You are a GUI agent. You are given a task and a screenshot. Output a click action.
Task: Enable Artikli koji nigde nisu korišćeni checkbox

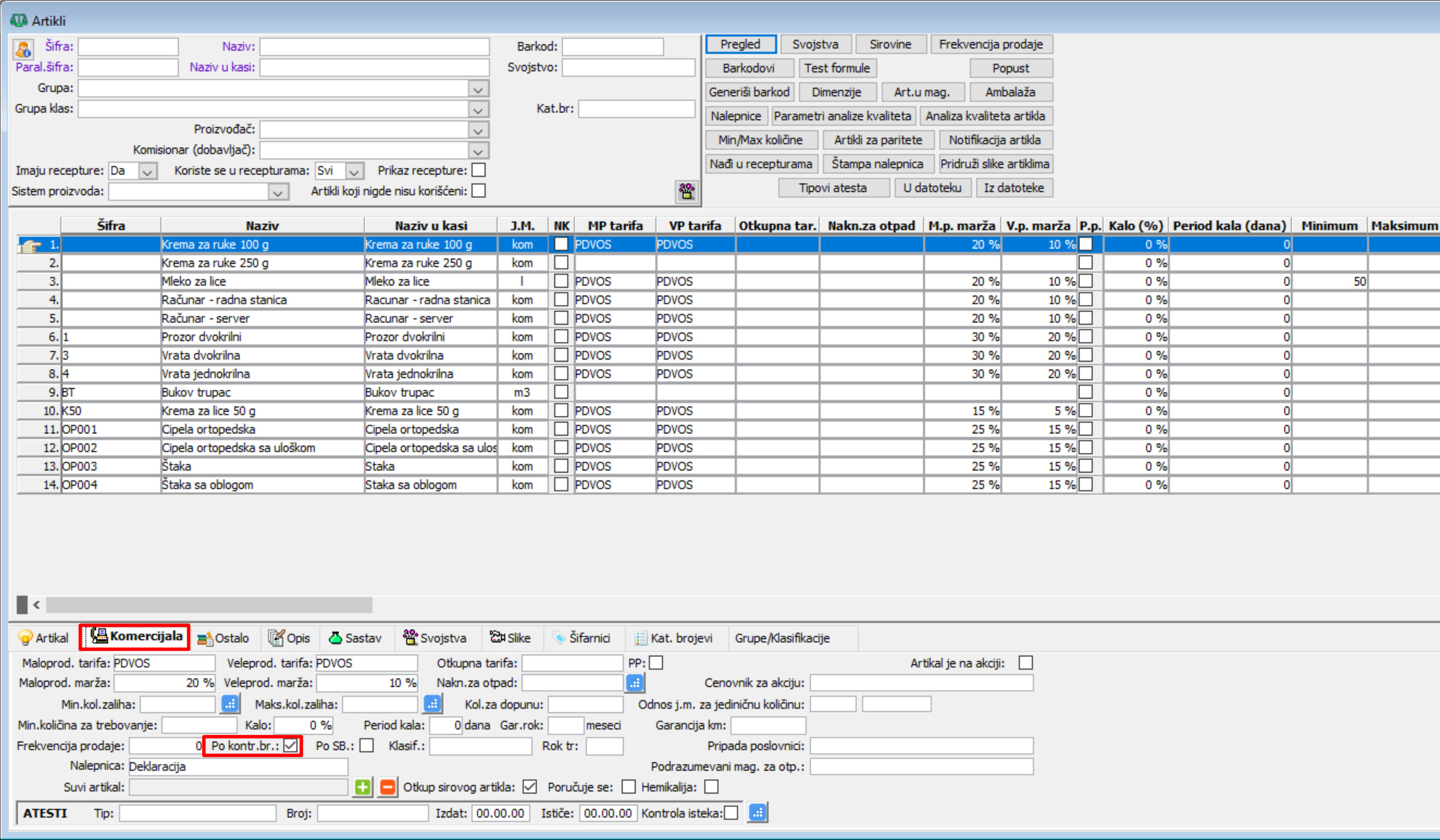(479, 191)
